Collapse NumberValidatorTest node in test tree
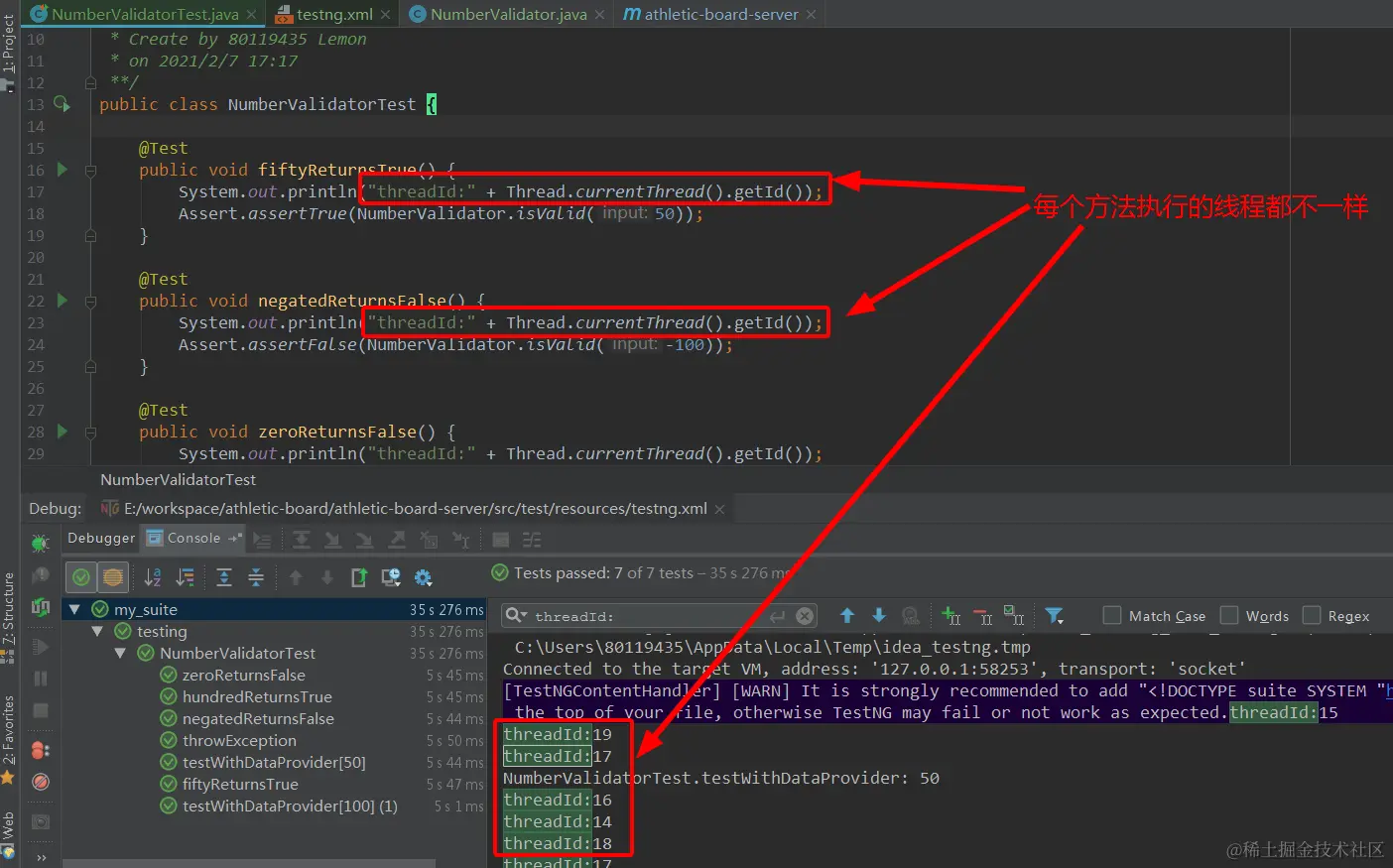1393x868 pixels. pos(120,653)
